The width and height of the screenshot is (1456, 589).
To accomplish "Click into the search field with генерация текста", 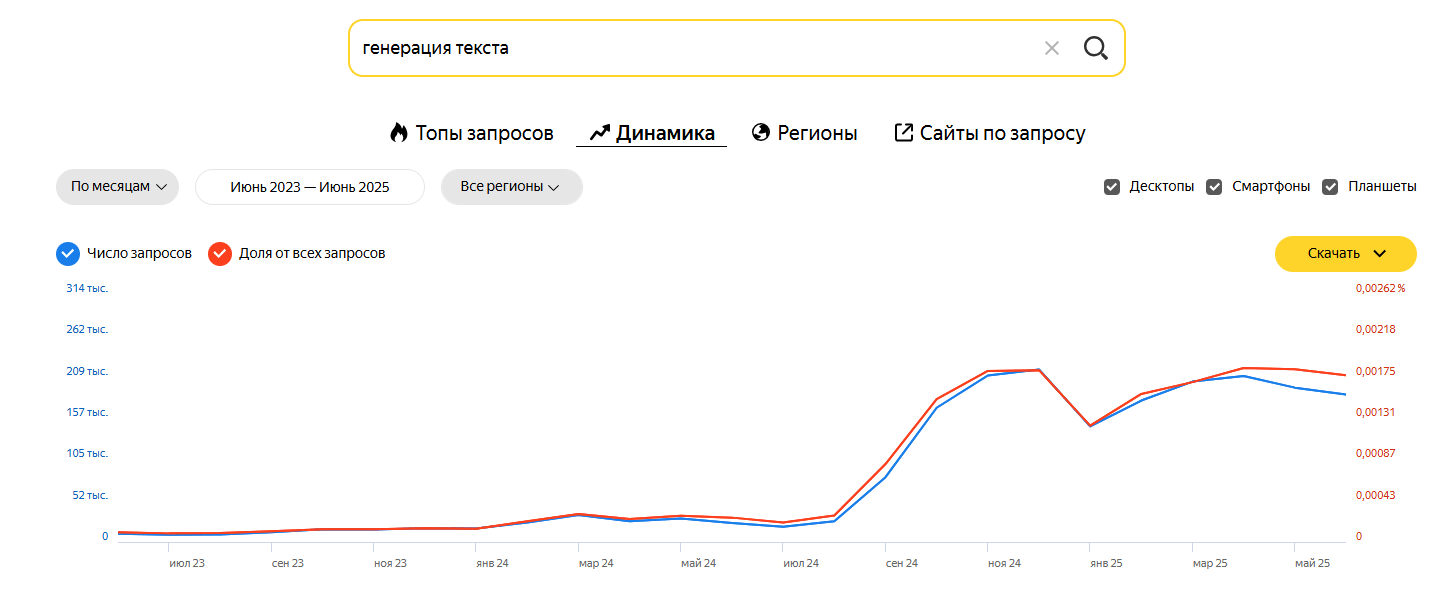I will pyautogui.click(x=690, y=48).
